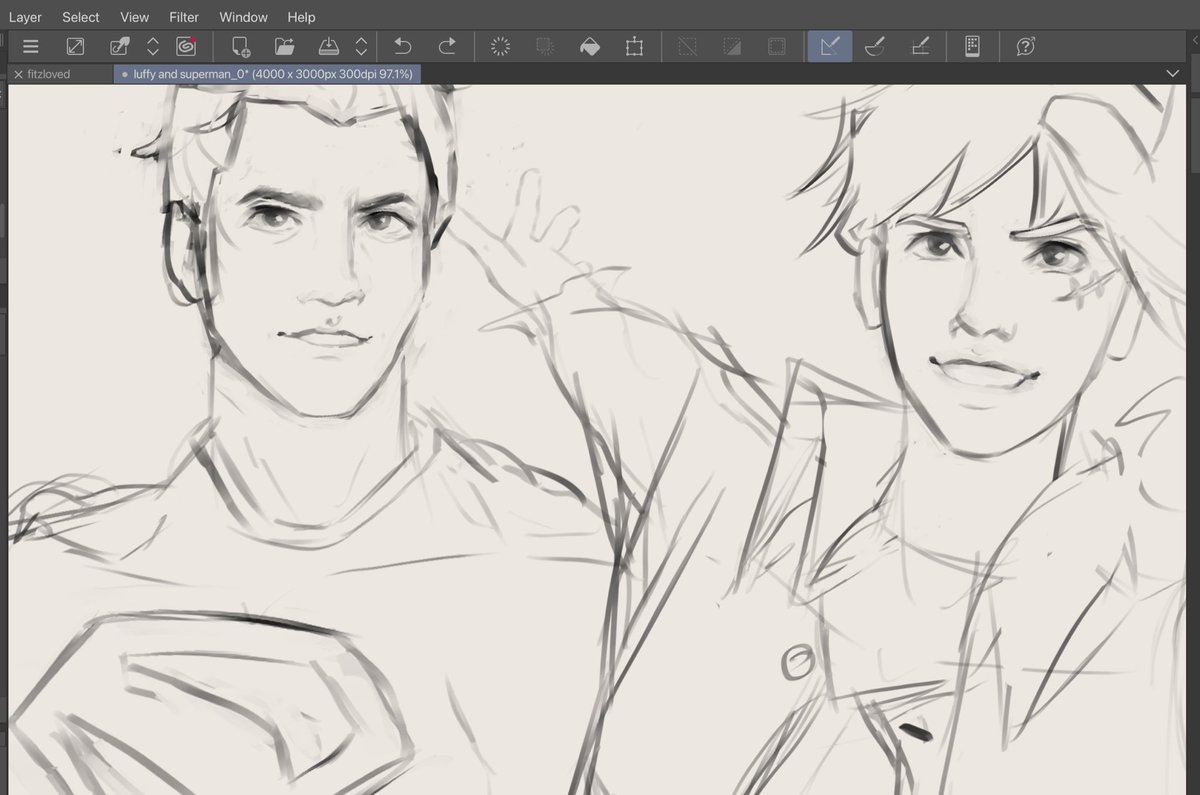Open the save options chevron
The height and width of the screenshot is (795, 1200).
tap(361, 46)
